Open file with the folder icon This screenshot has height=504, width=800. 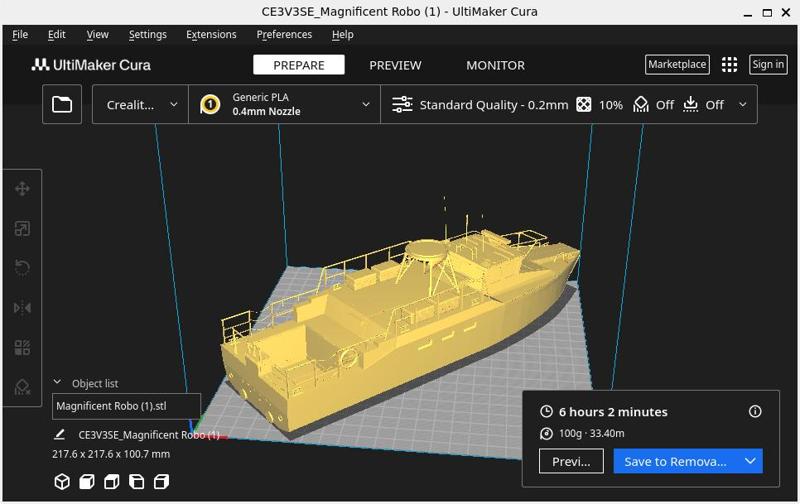62,105
